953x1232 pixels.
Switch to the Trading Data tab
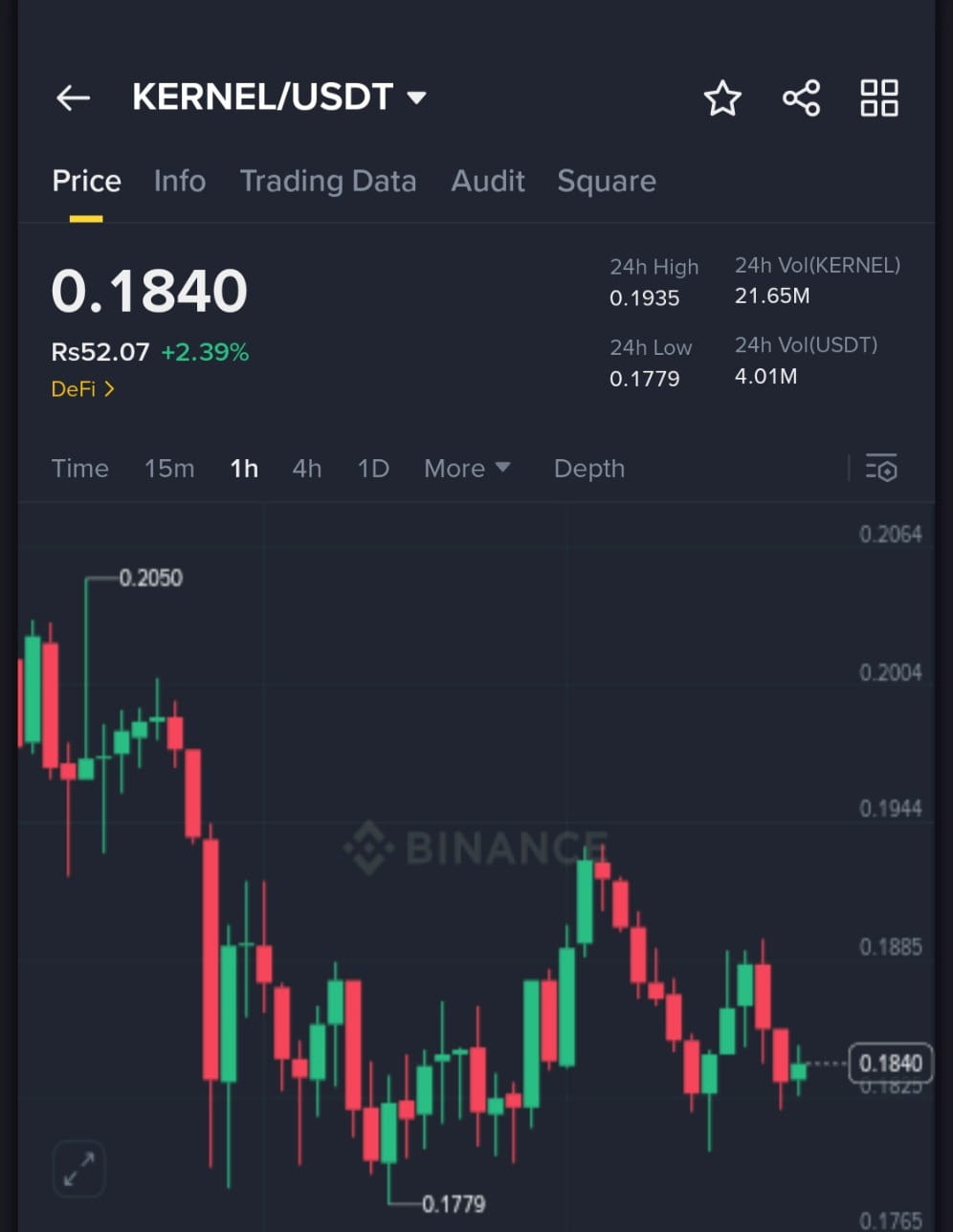[x=328, y=181]
